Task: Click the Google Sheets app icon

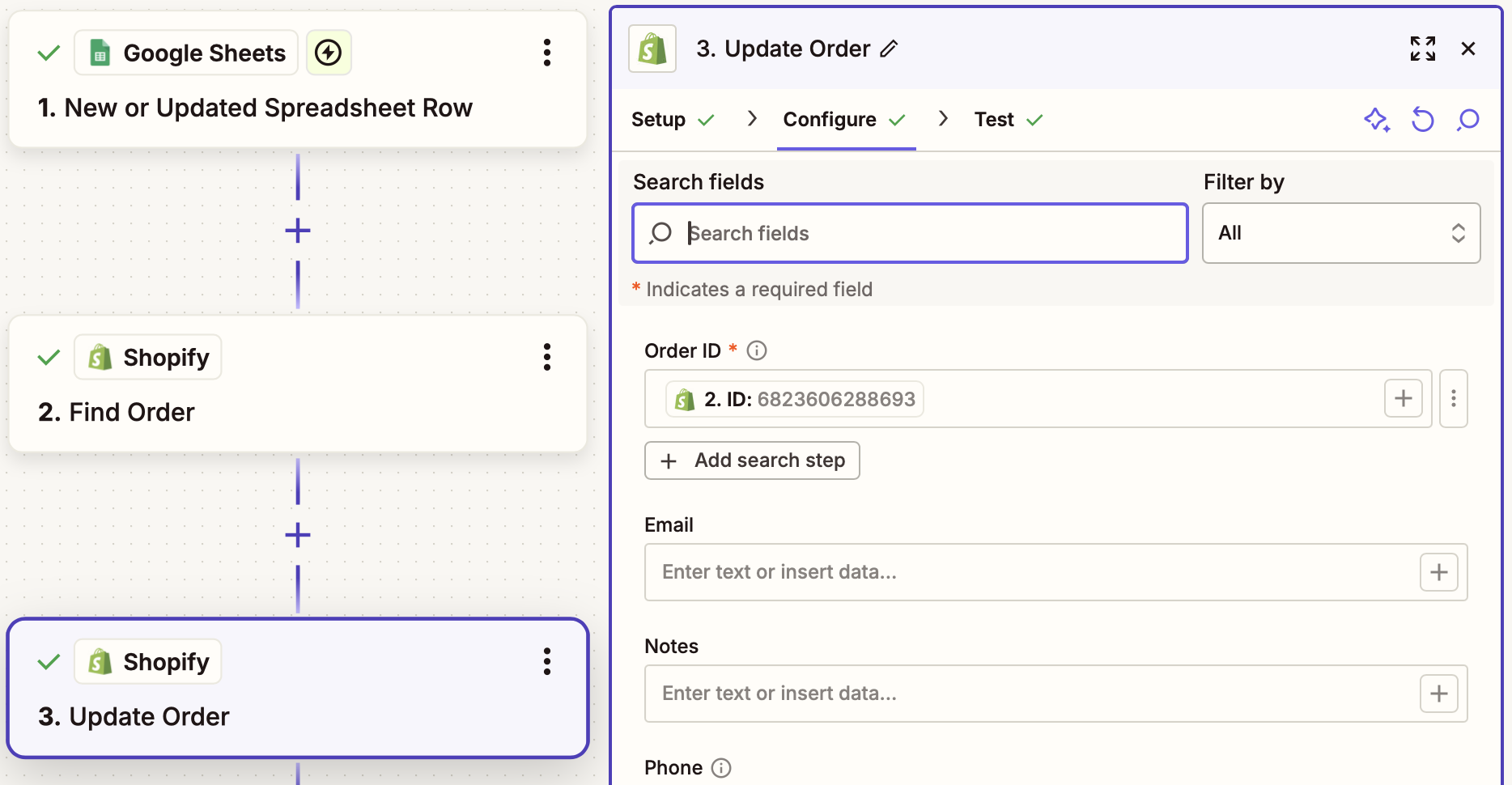Action: pyautogui.click(x=100, y=53)
